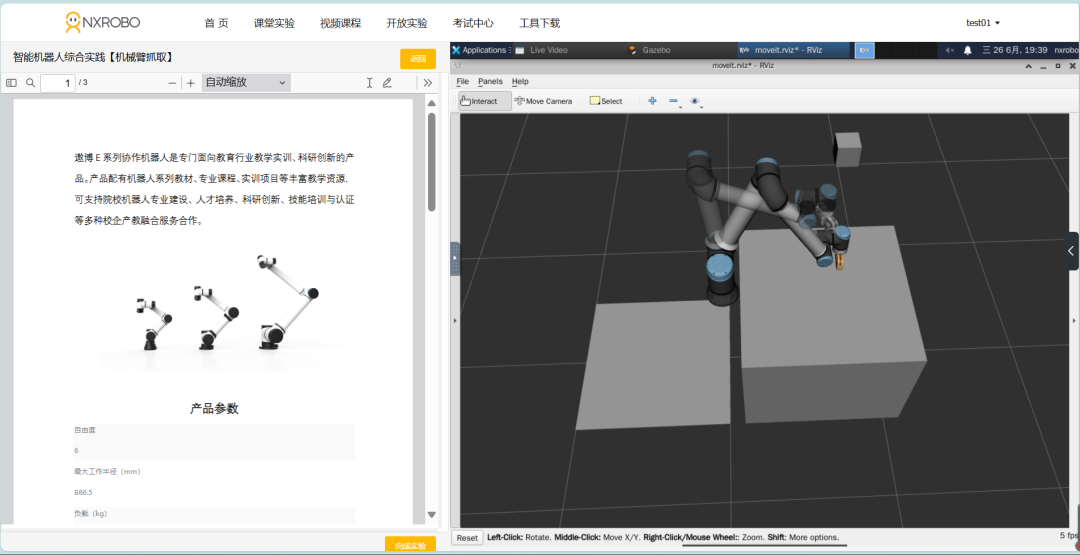Click the PDF search magnifier icon
1080x555 pixels.
click(31, 83)
